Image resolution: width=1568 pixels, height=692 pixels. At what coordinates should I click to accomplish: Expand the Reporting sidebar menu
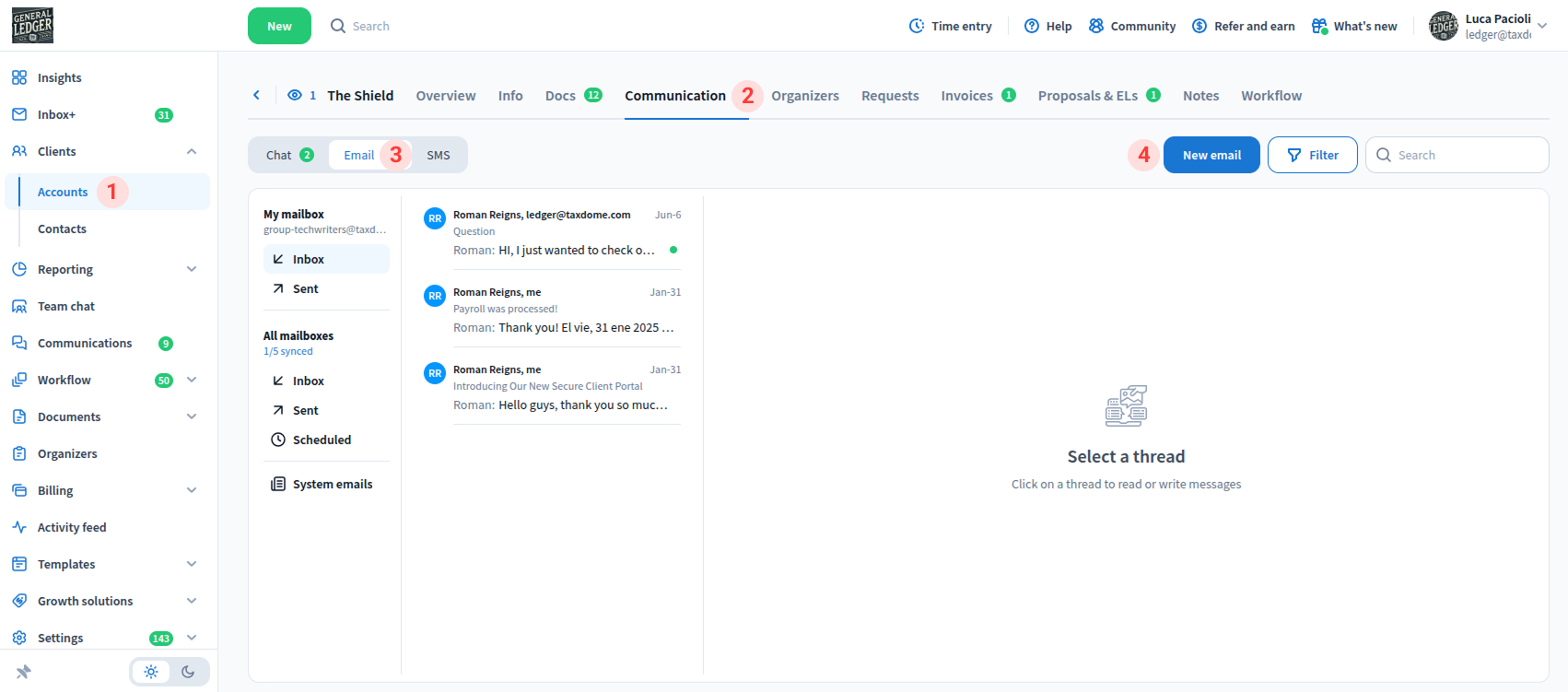192,269
